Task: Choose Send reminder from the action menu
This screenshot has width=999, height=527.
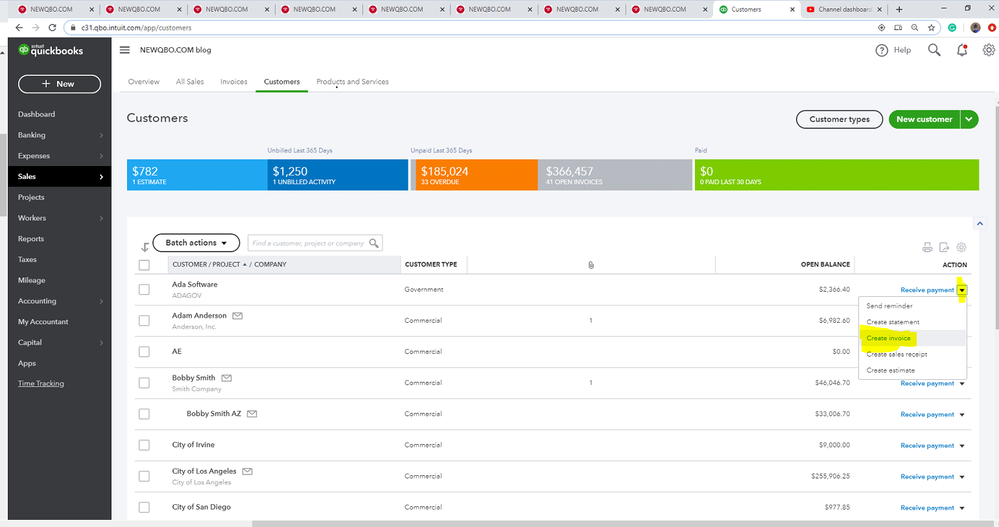Action: 889,306
